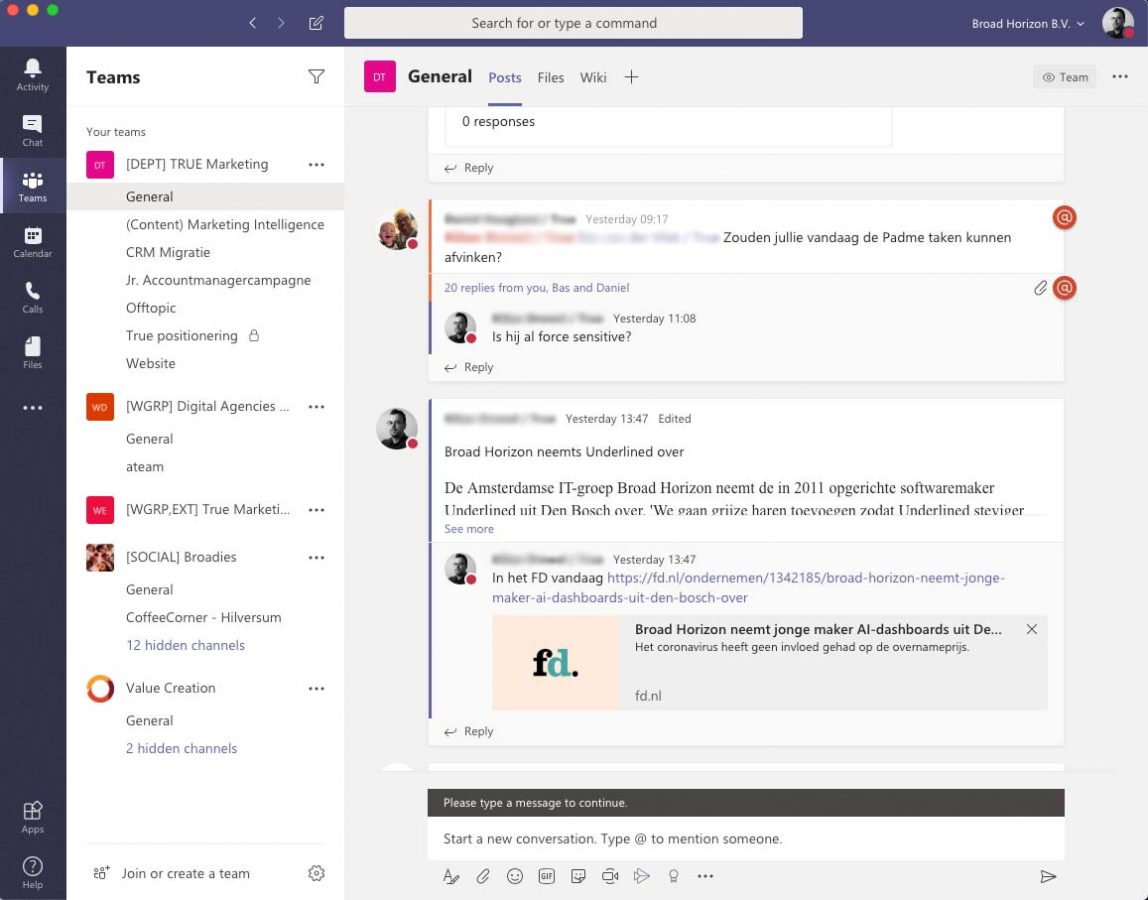Open the Calls phone icon

click(32, 297)
